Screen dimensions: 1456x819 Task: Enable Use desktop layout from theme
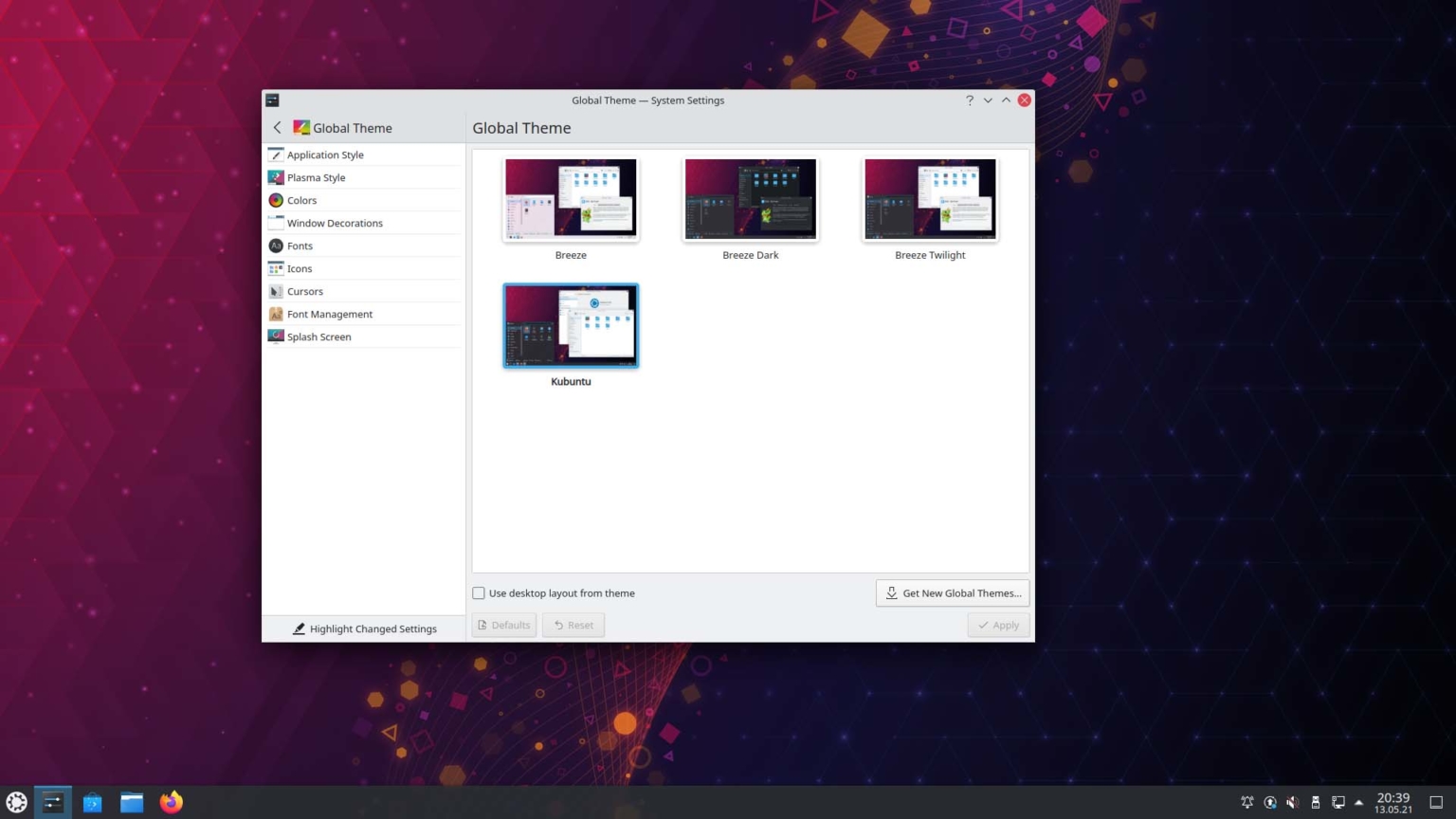[x=479, y=593]
